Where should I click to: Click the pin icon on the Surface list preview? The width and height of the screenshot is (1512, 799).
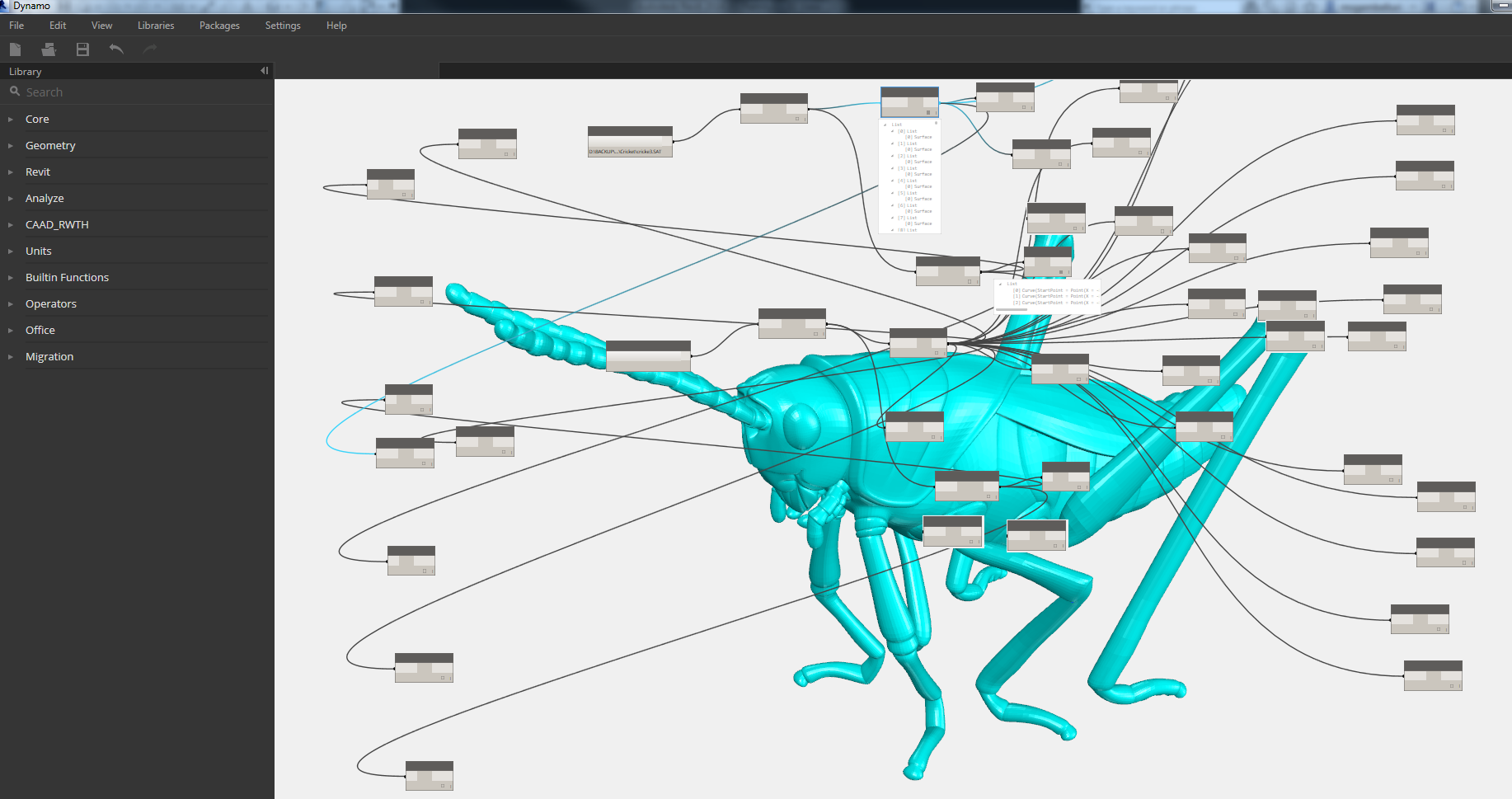(x=936, y=123)
